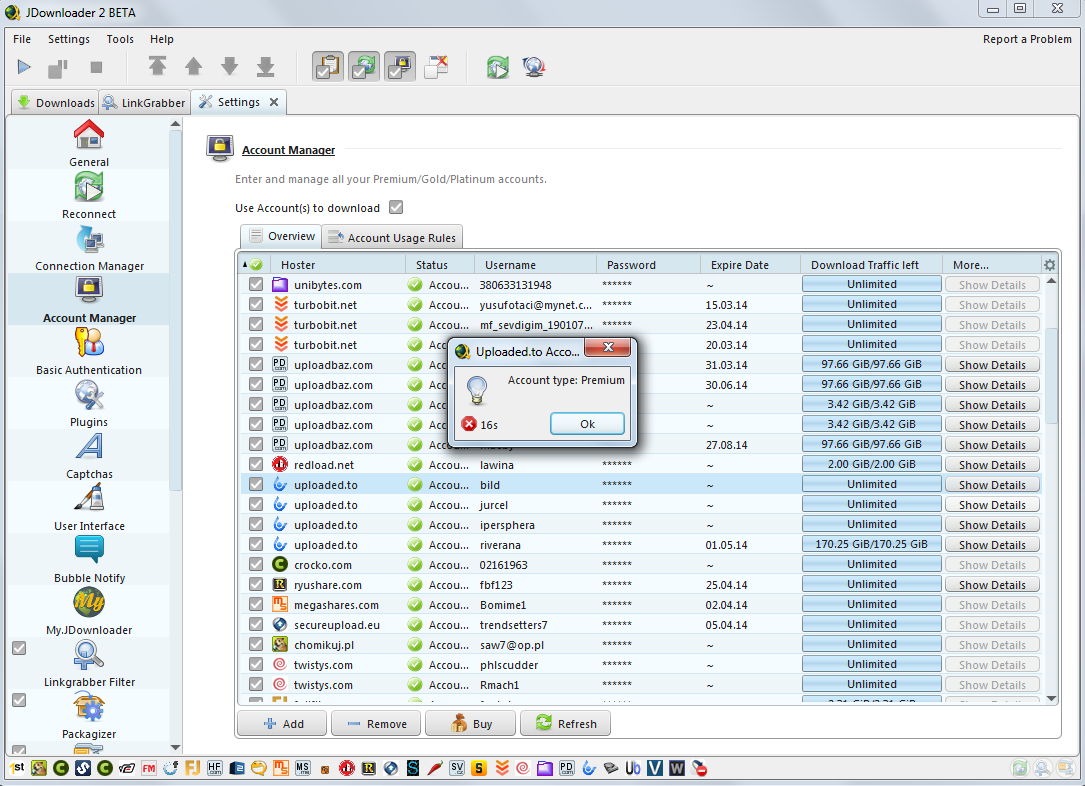Uncheck the ryushare.com account checkbox
Image resolution: width=1085 pixels, height=786 pixels.
point(256,585)
